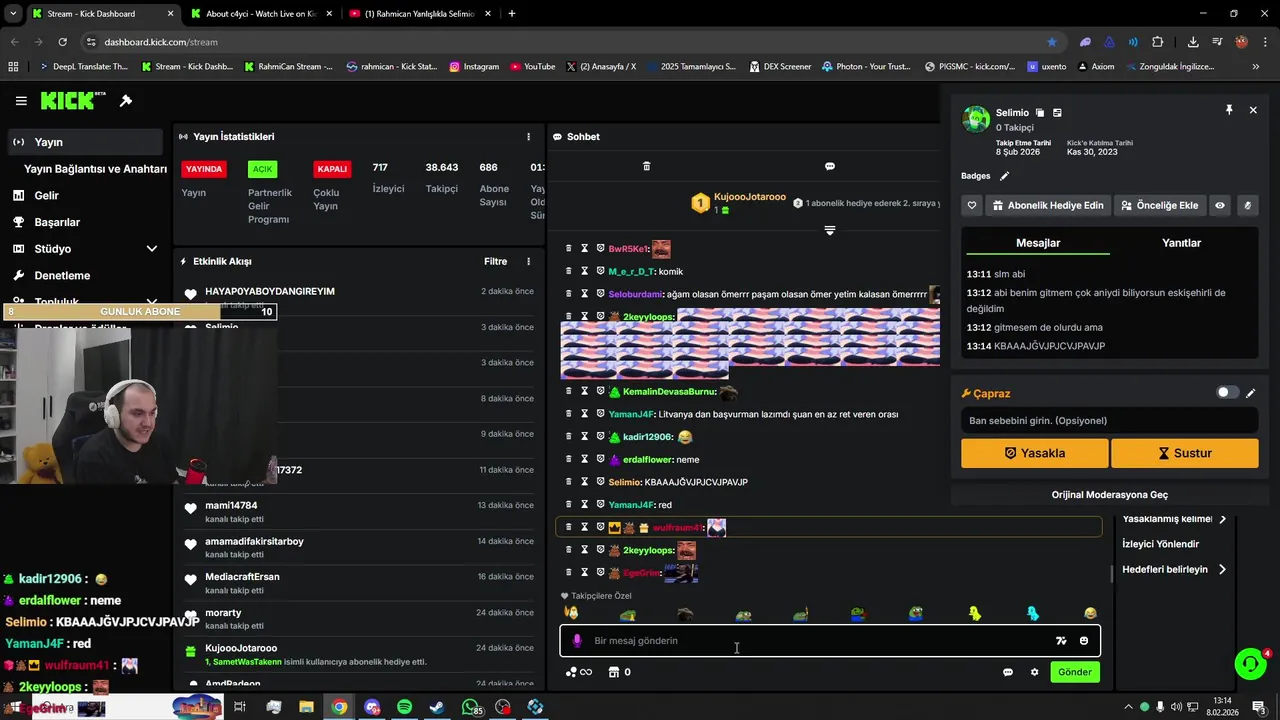Click Selimio's username in chat

[624, 482]
